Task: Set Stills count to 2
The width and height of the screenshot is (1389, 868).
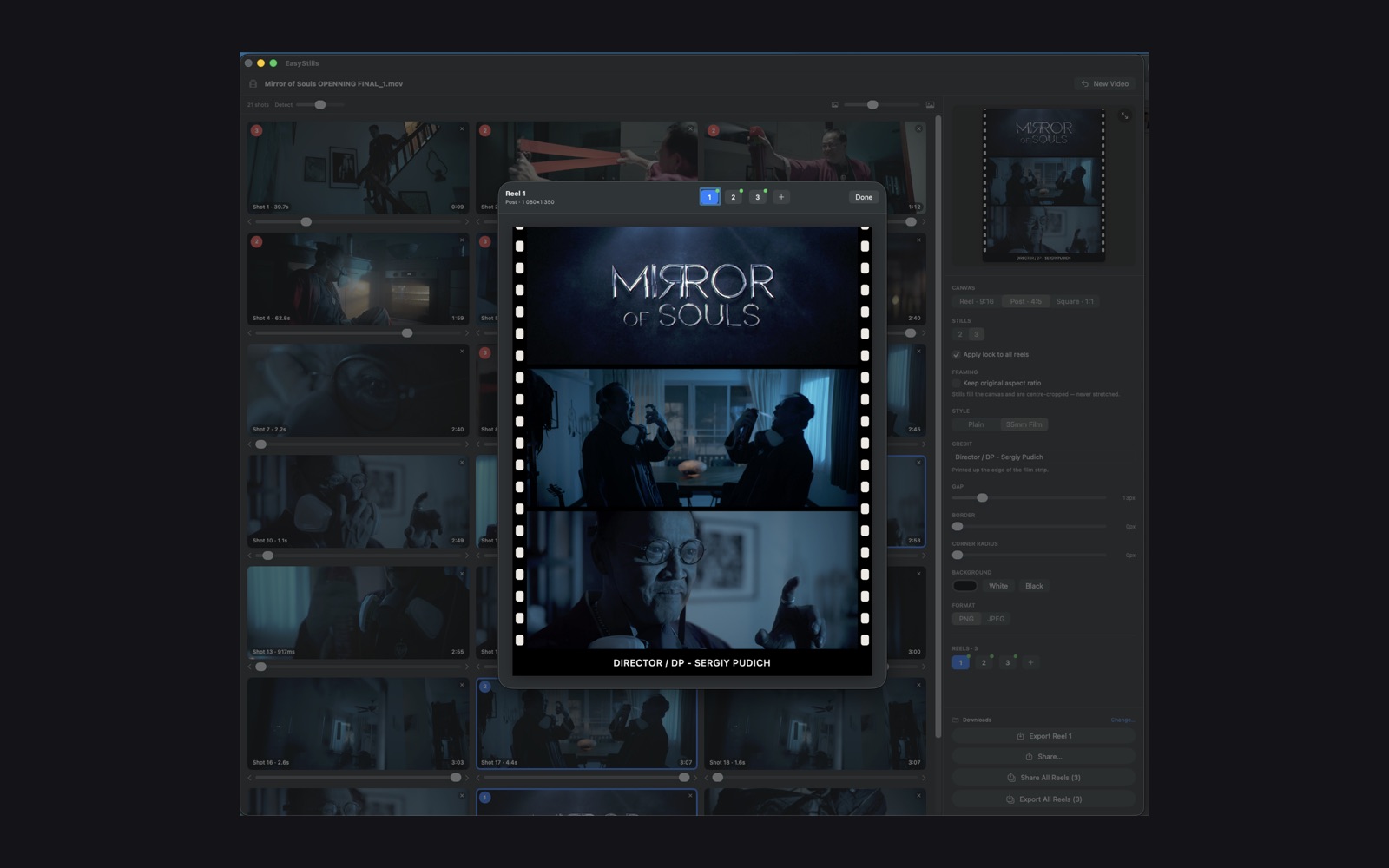Action: (960, 334)
